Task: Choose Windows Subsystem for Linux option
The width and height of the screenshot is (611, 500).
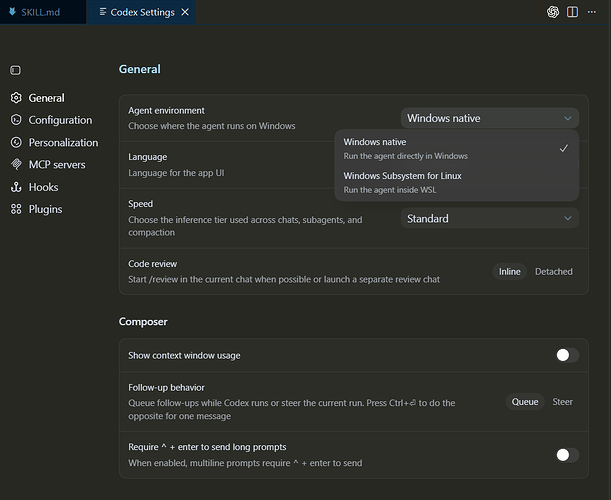Action: [x=457, y=182]
